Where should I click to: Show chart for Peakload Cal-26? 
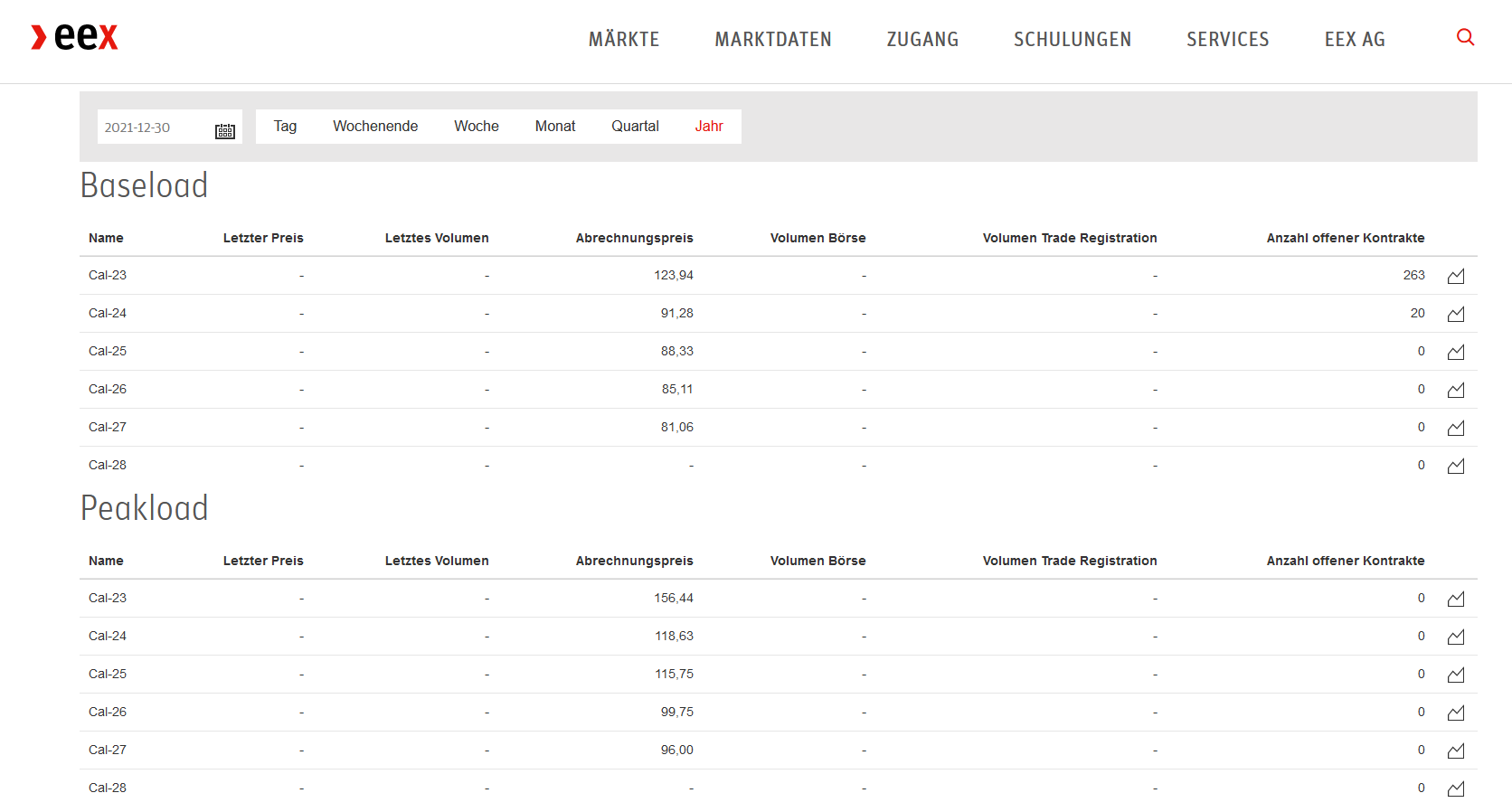pyautogui.click(x=1456, y=713)
